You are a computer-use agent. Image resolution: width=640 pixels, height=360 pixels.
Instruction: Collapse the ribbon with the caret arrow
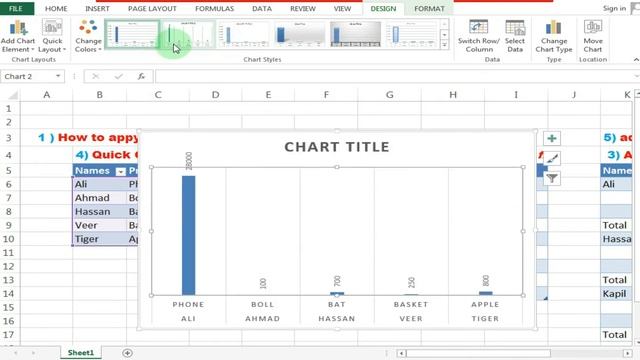(636, 60)
